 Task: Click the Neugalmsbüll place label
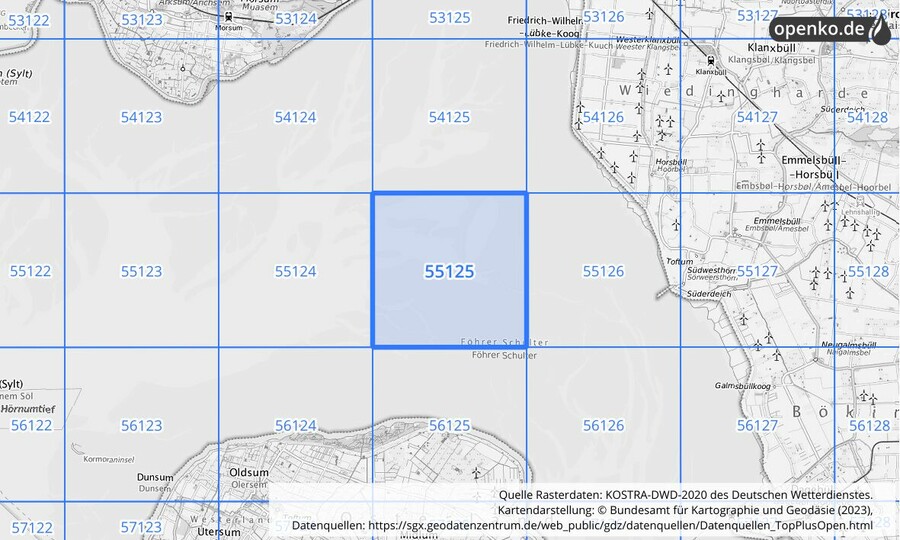[x=848, y=344]
